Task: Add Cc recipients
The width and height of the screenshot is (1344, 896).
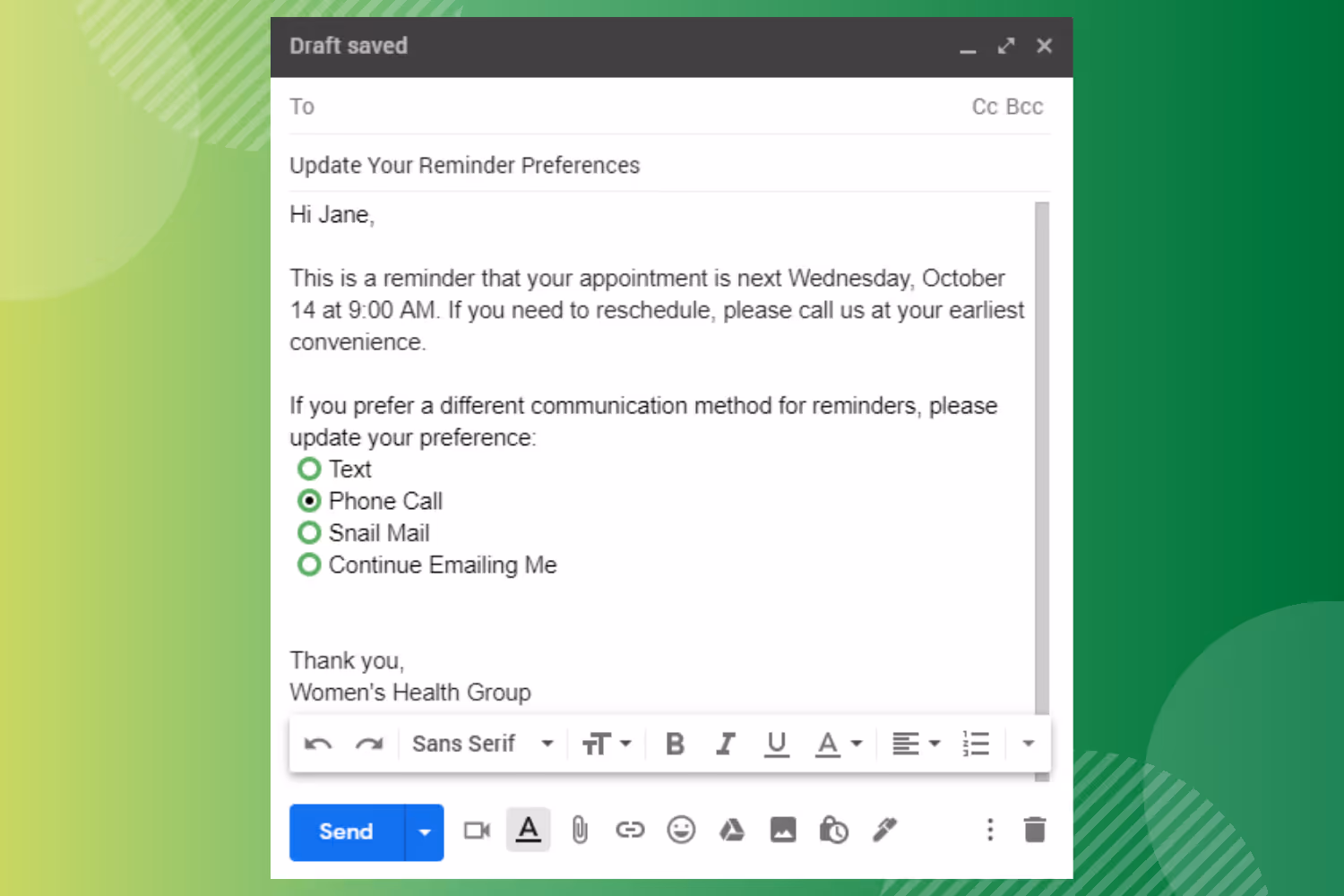Action: (x=983, y=106)
